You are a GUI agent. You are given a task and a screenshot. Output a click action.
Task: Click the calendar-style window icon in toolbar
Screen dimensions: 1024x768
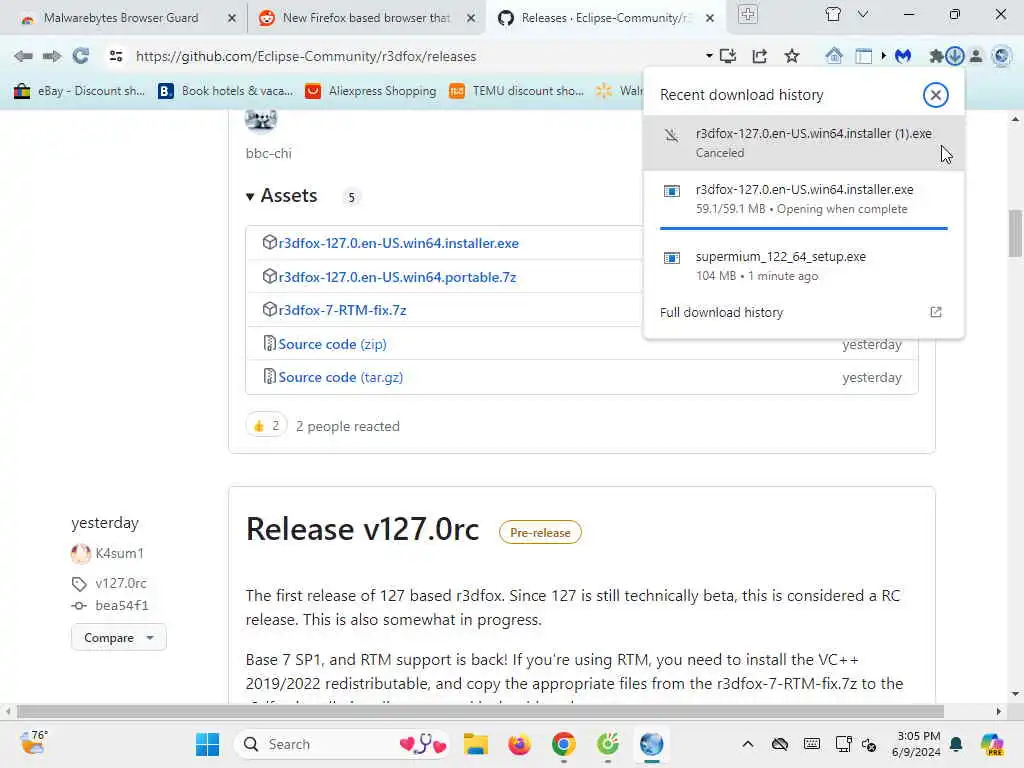863,56
